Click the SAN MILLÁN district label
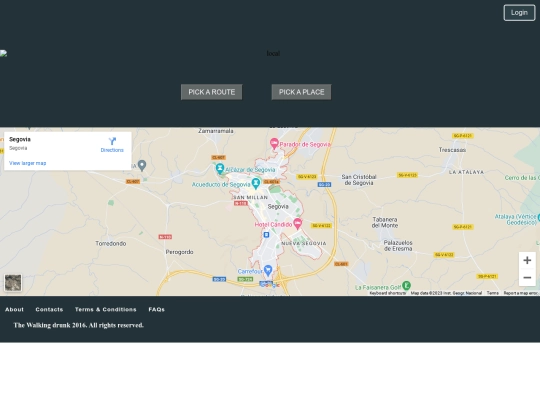This screenshot has height=405, width=540. 250,197
